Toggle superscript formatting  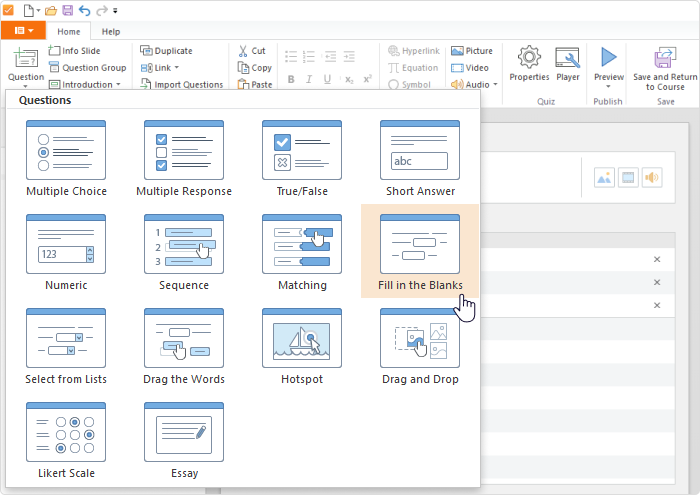(367, 79)
